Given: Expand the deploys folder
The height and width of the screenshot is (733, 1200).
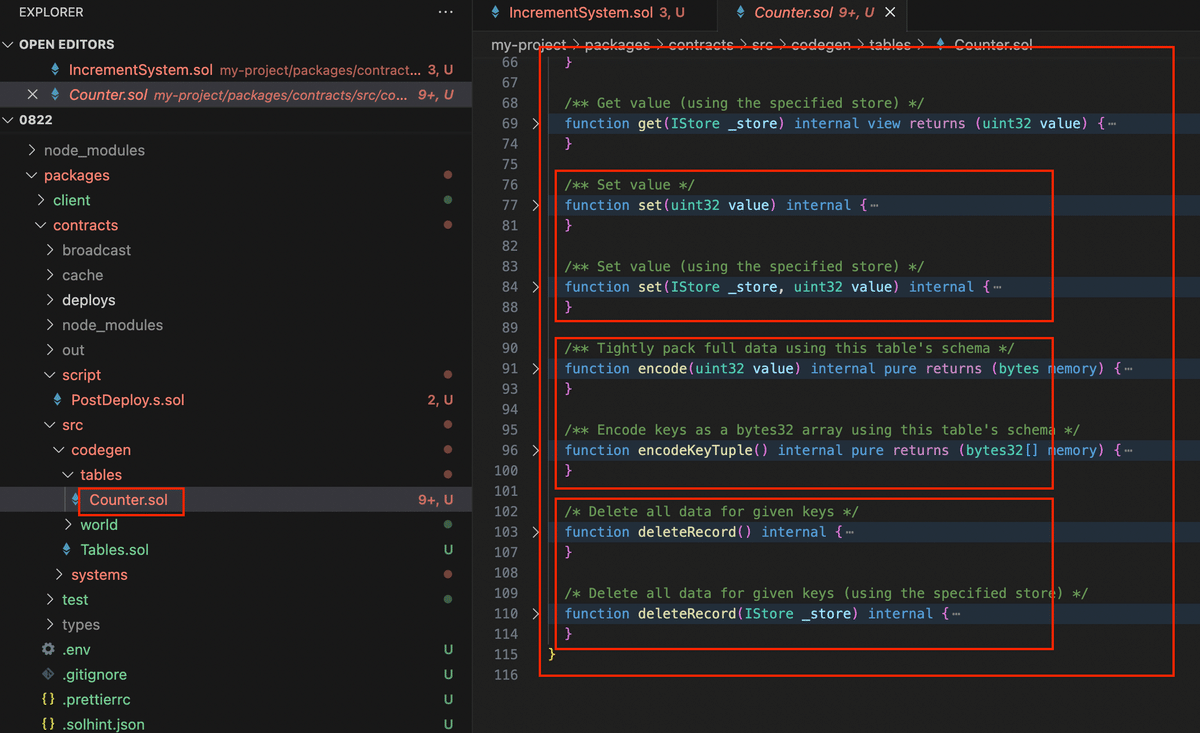Looking at the screenshot, I should point(50,300).
